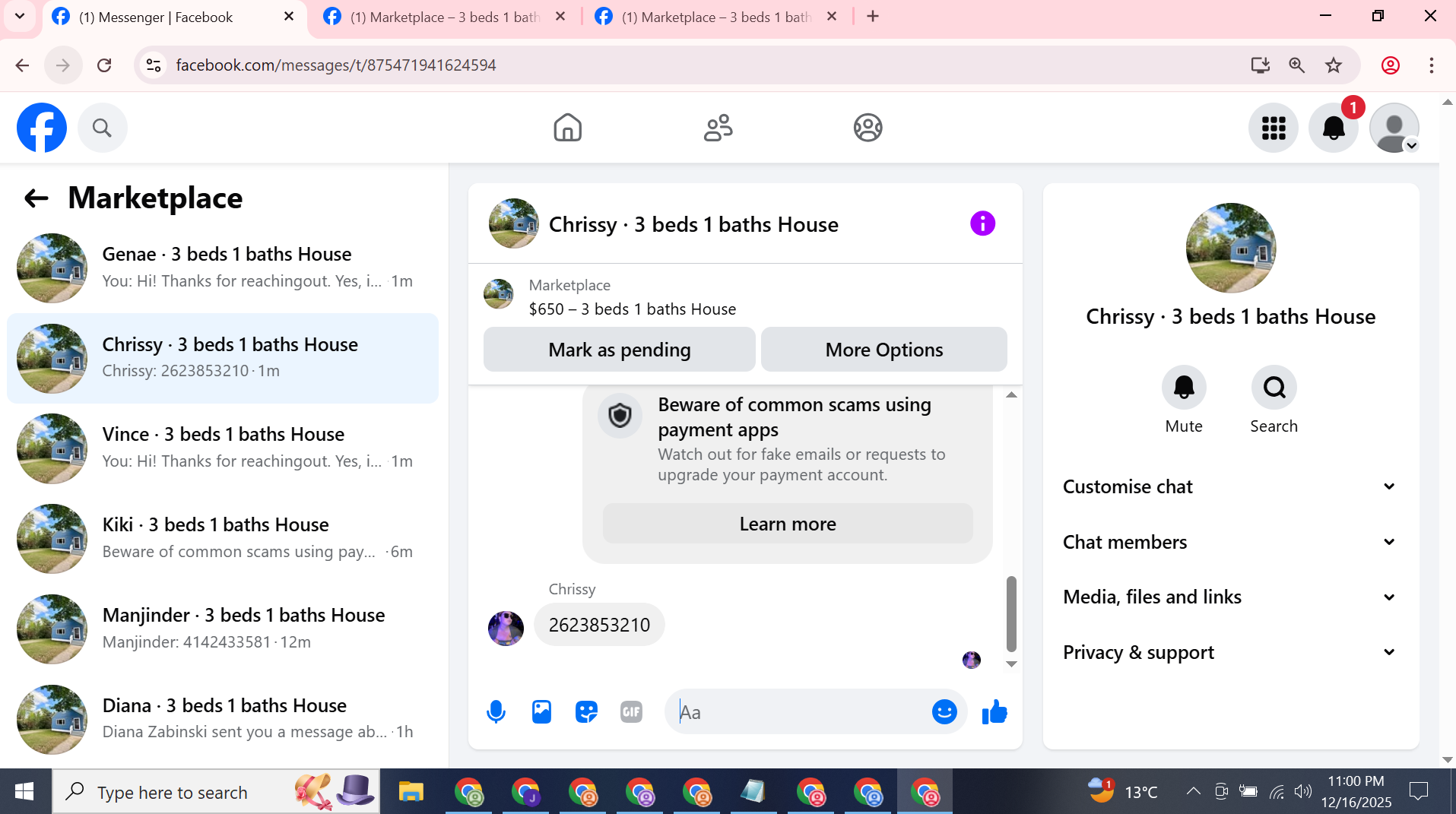
Task: Open File Explorer from taskbar
Action: (411, 792)
